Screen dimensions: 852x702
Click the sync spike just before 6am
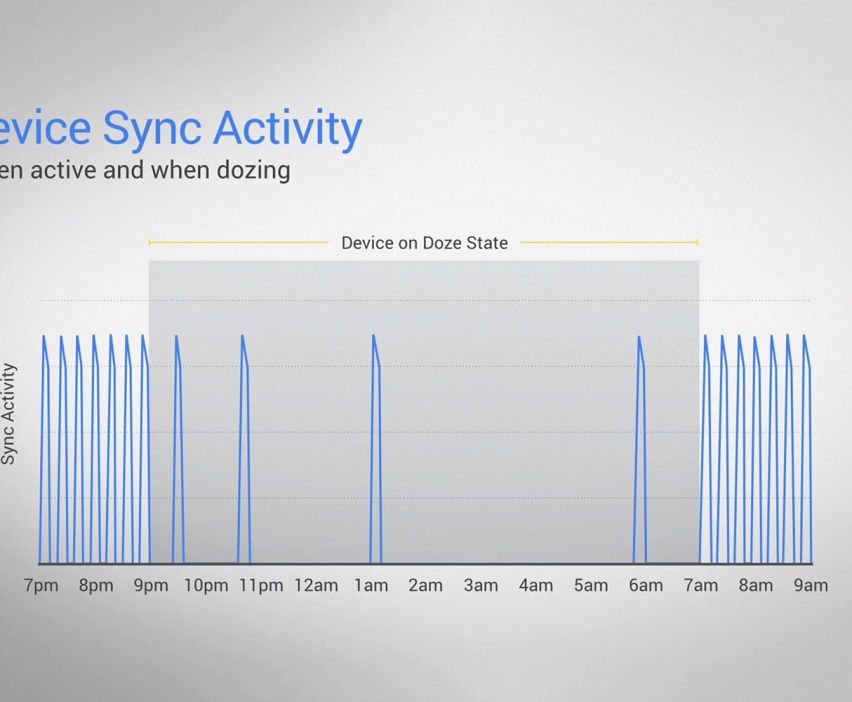pos(641,450)
